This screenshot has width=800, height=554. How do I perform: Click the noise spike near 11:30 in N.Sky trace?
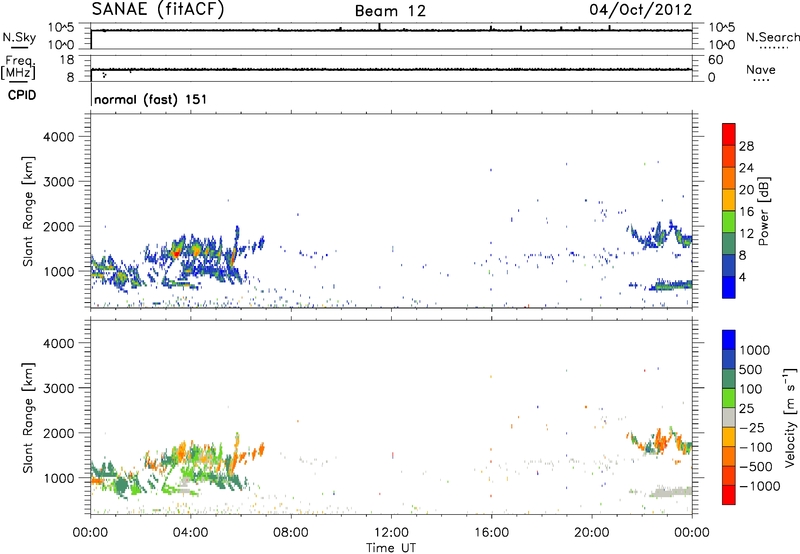tap(379, 27)
